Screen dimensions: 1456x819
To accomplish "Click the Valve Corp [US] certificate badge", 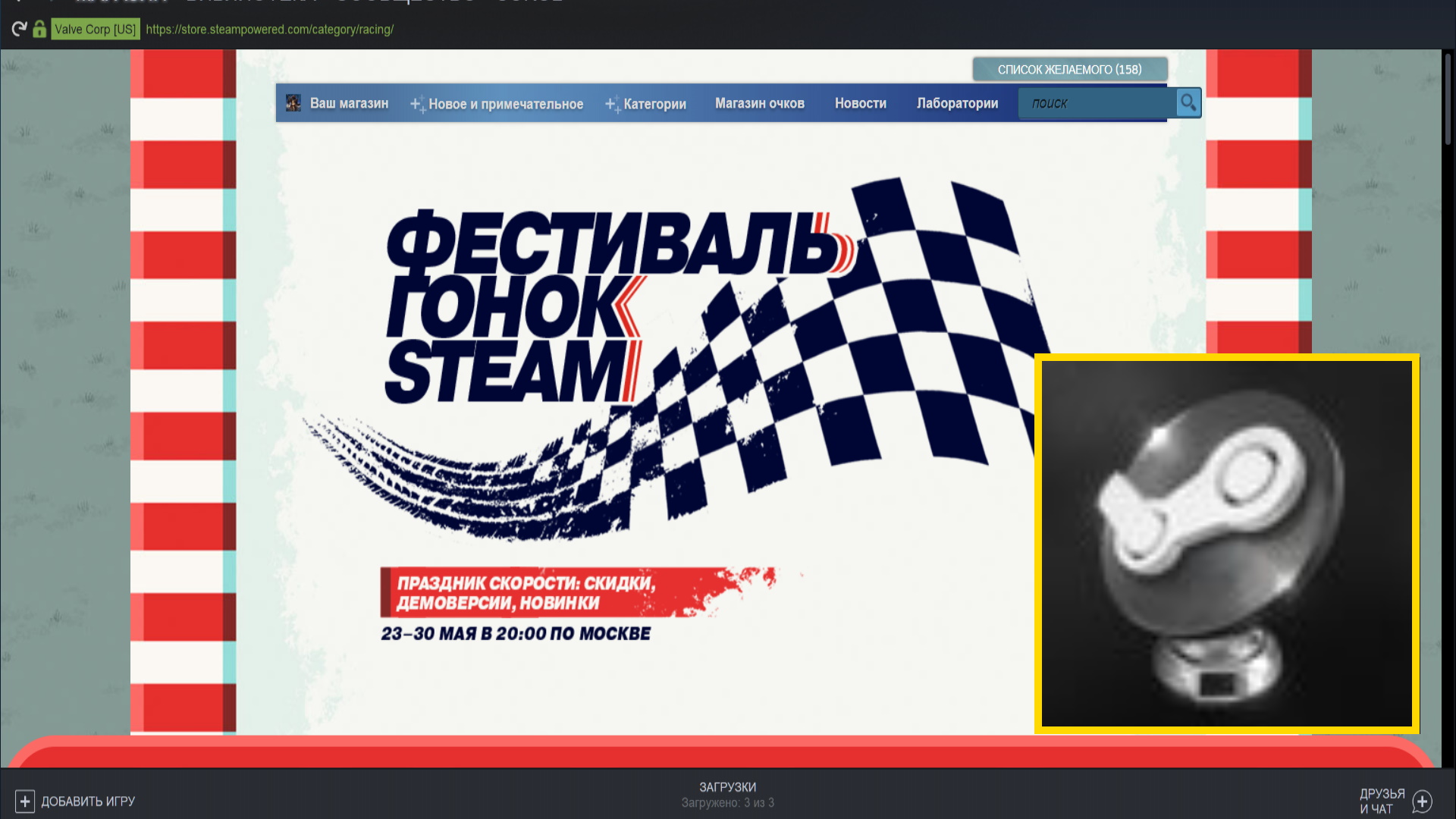I will point(96,30).
